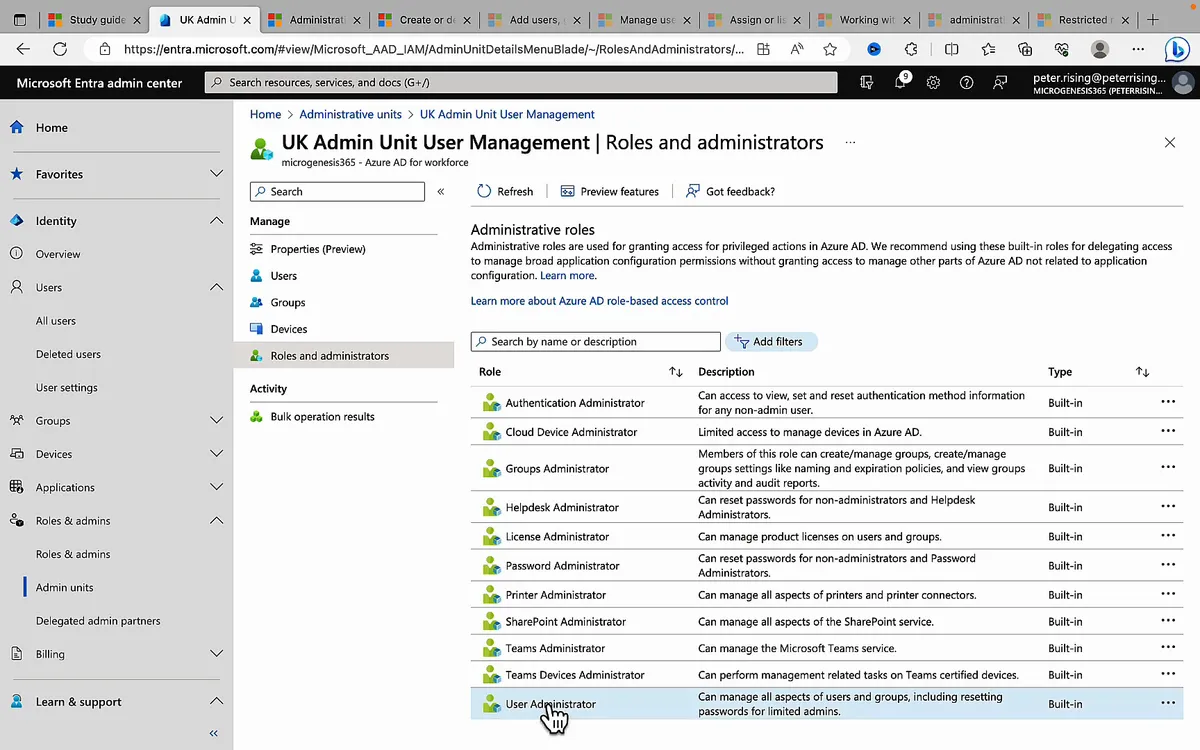1200x750 pixels.
Task: Click the Search by name or description field
Action: click(x=596, y=341)
